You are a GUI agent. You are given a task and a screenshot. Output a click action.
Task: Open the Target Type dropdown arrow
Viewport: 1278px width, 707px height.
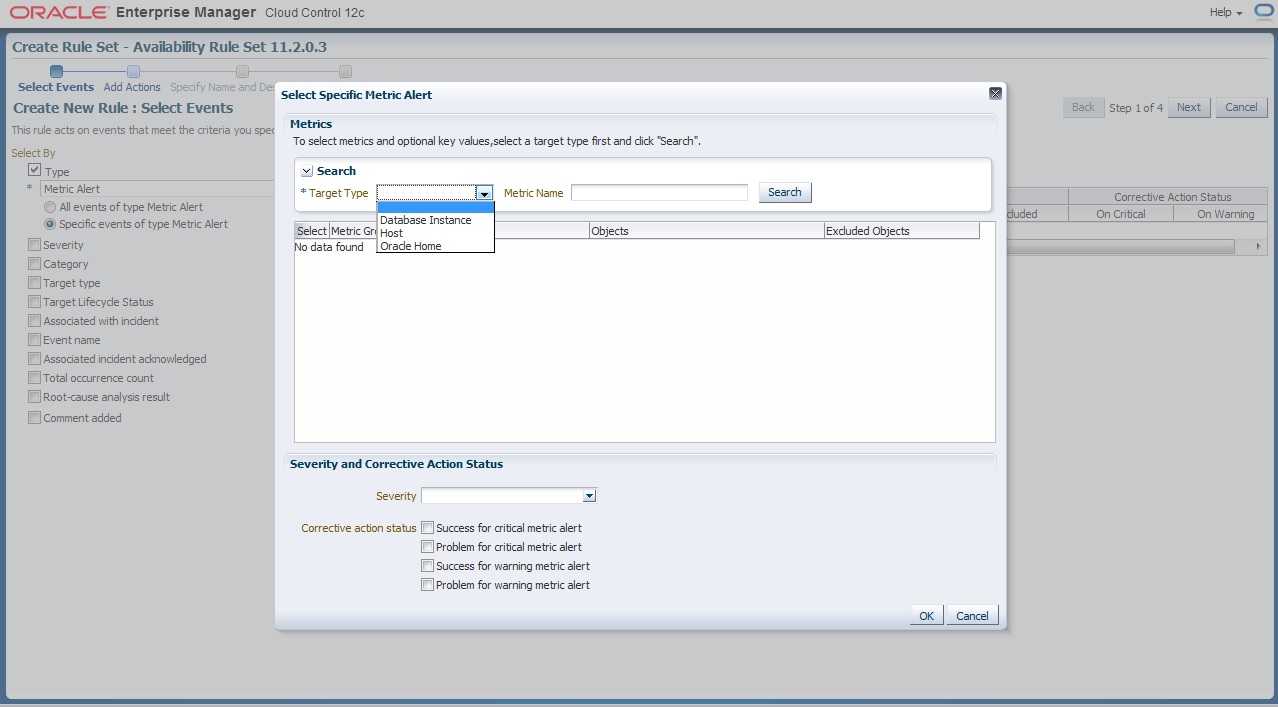click(484, 193)
